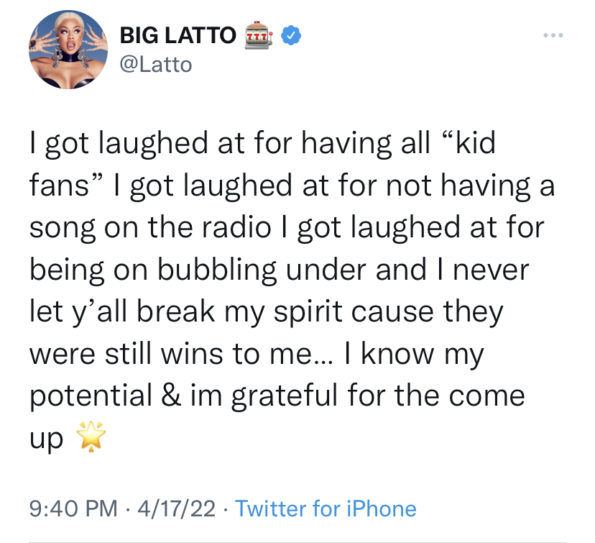Click the blue verified checkmark badge
Image resolution: width=595 pixels, height=543 pixels.
click(x=291, y=35)
